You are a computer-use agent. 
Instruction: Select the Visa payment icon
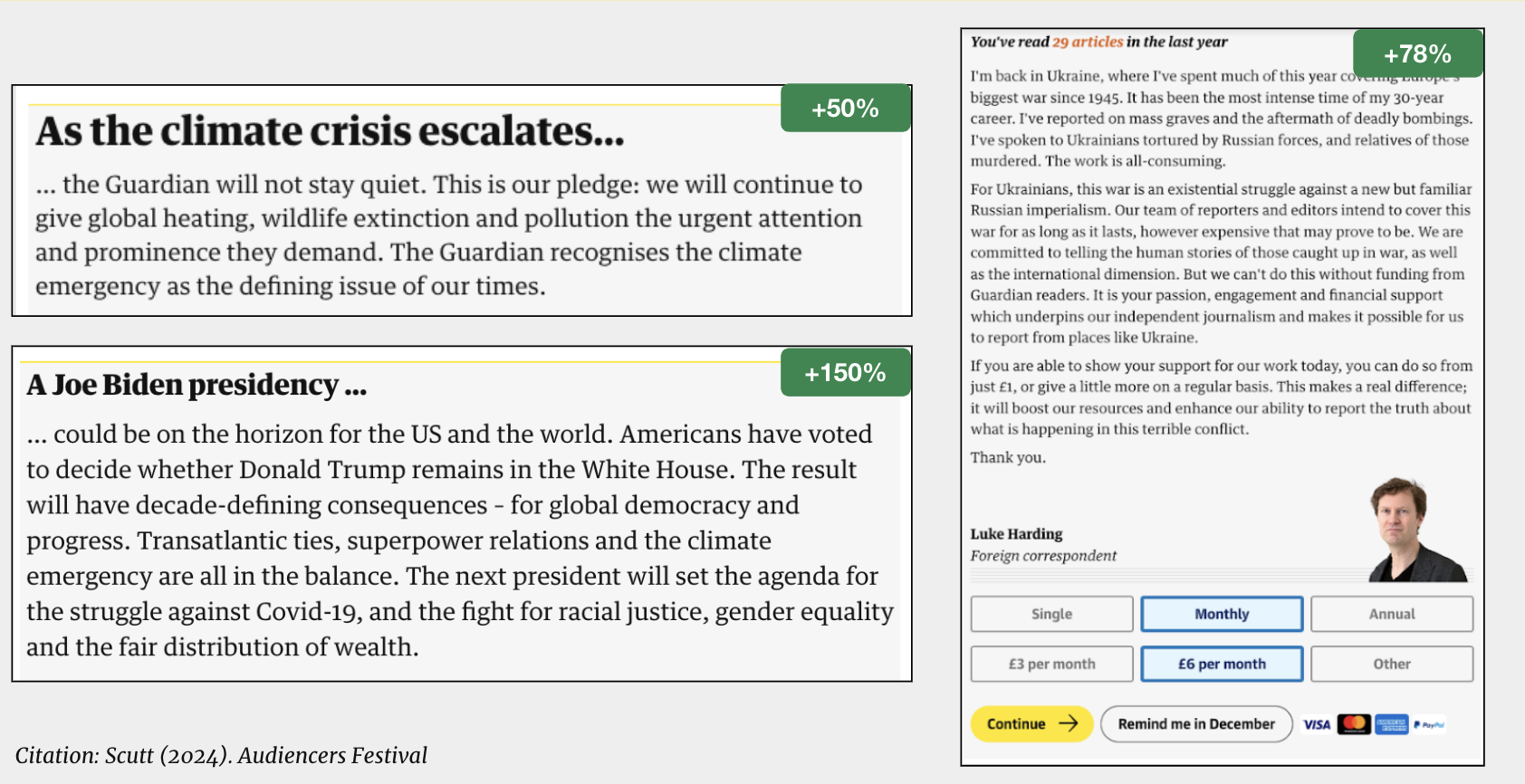[x=1316, y=724]
